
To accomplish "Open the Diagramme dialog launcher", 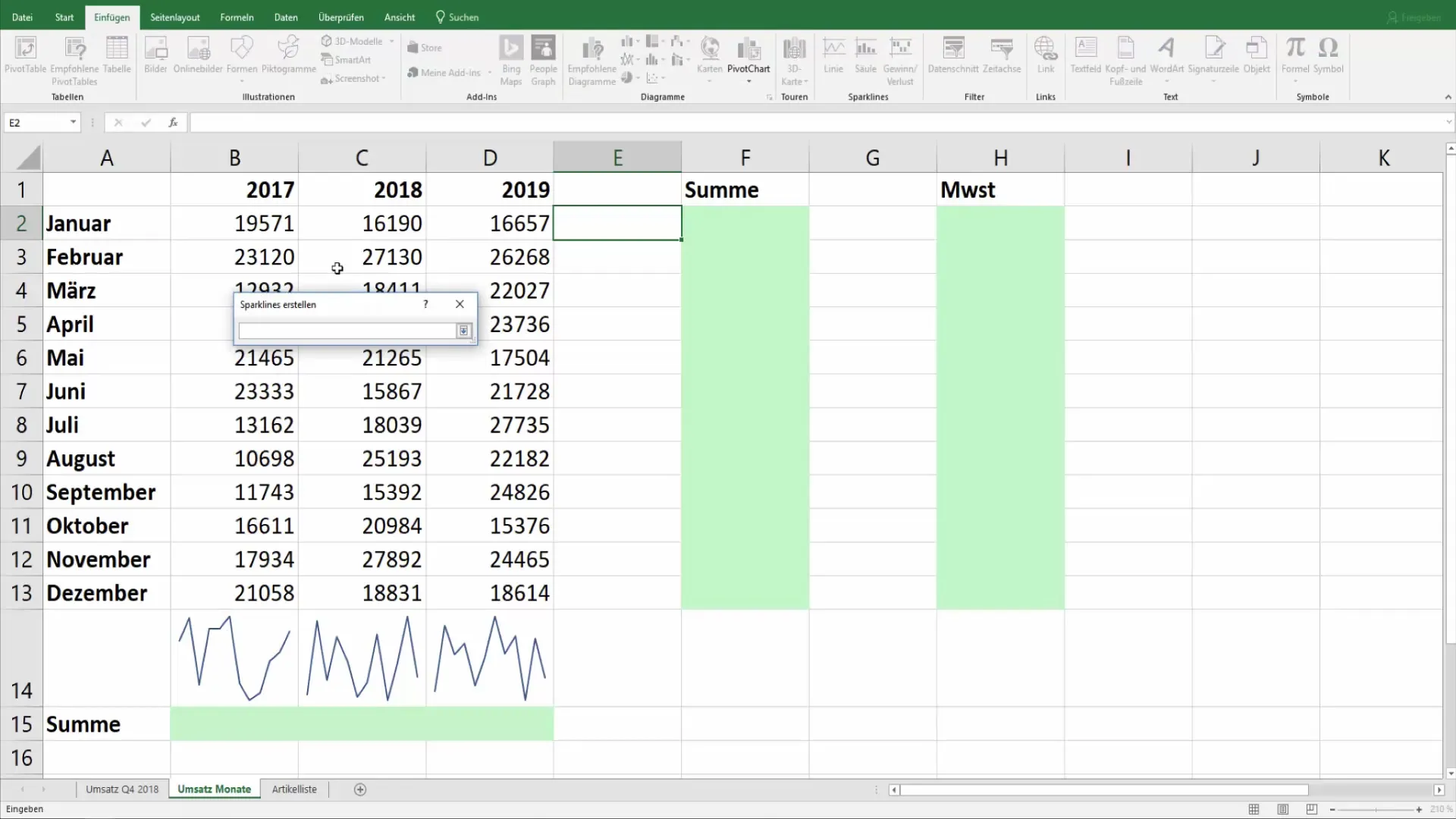I will [769, 98].
